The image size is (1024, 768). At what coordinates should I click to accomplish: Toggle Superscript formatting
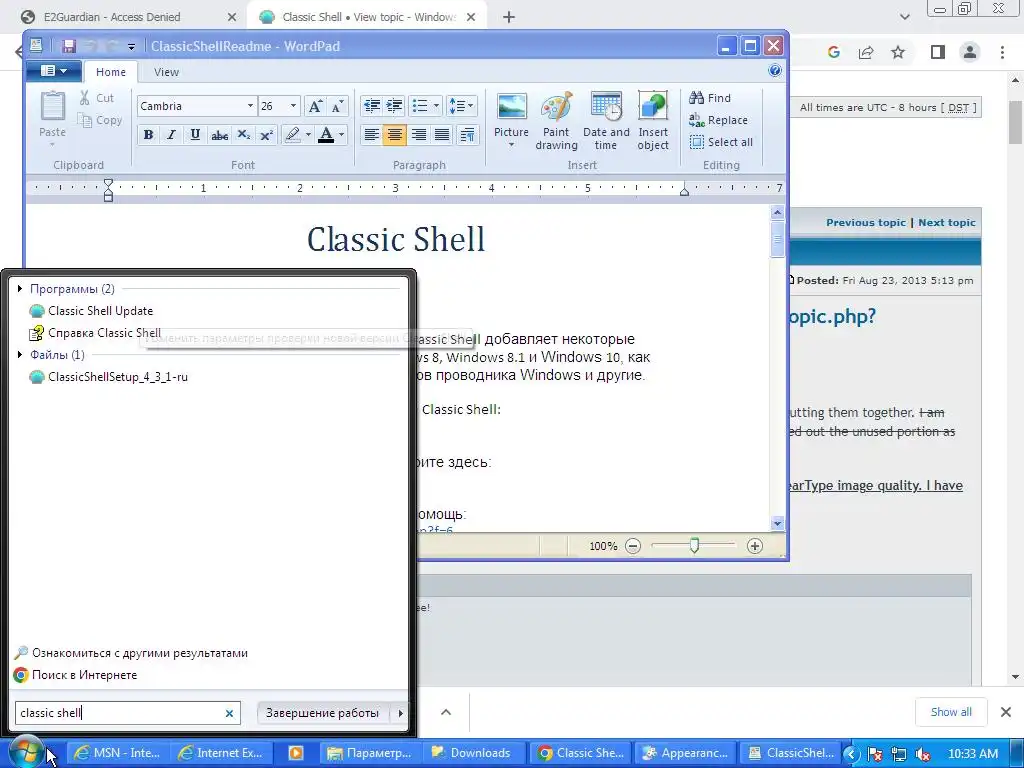(266, 135)
